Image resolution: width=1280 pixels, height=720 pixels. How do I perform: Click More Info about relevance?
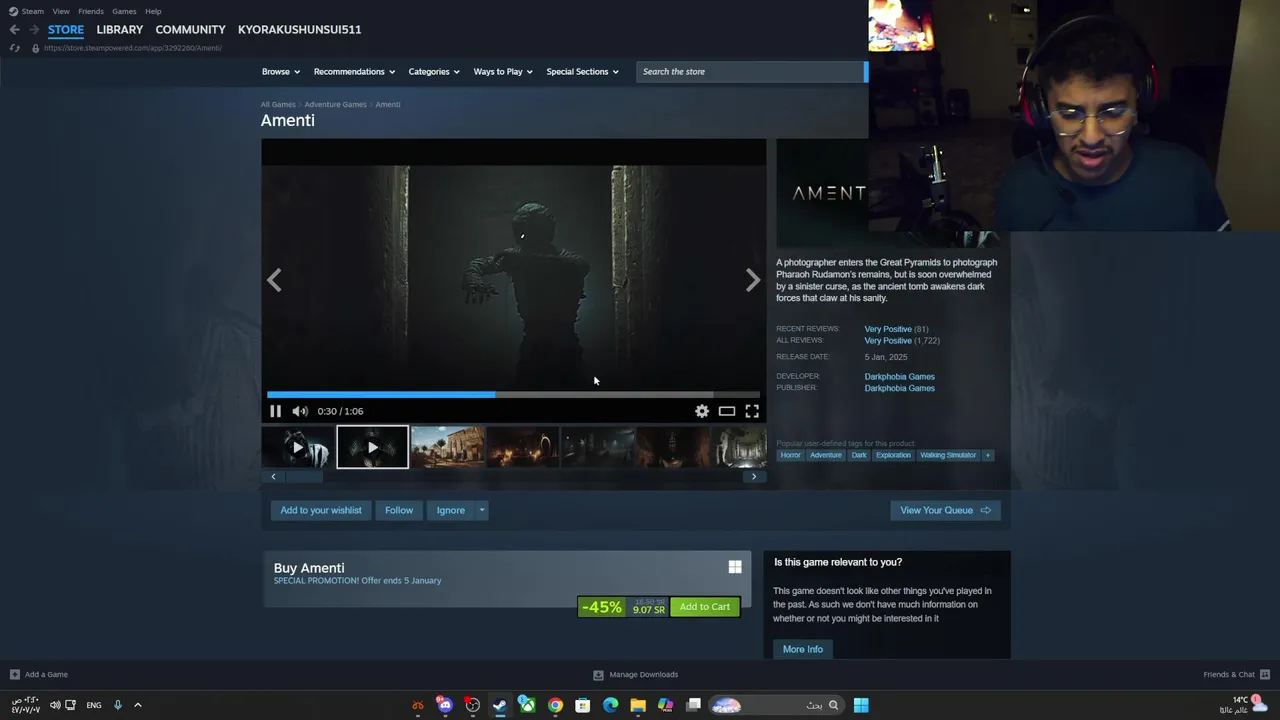tap(803, 649)
